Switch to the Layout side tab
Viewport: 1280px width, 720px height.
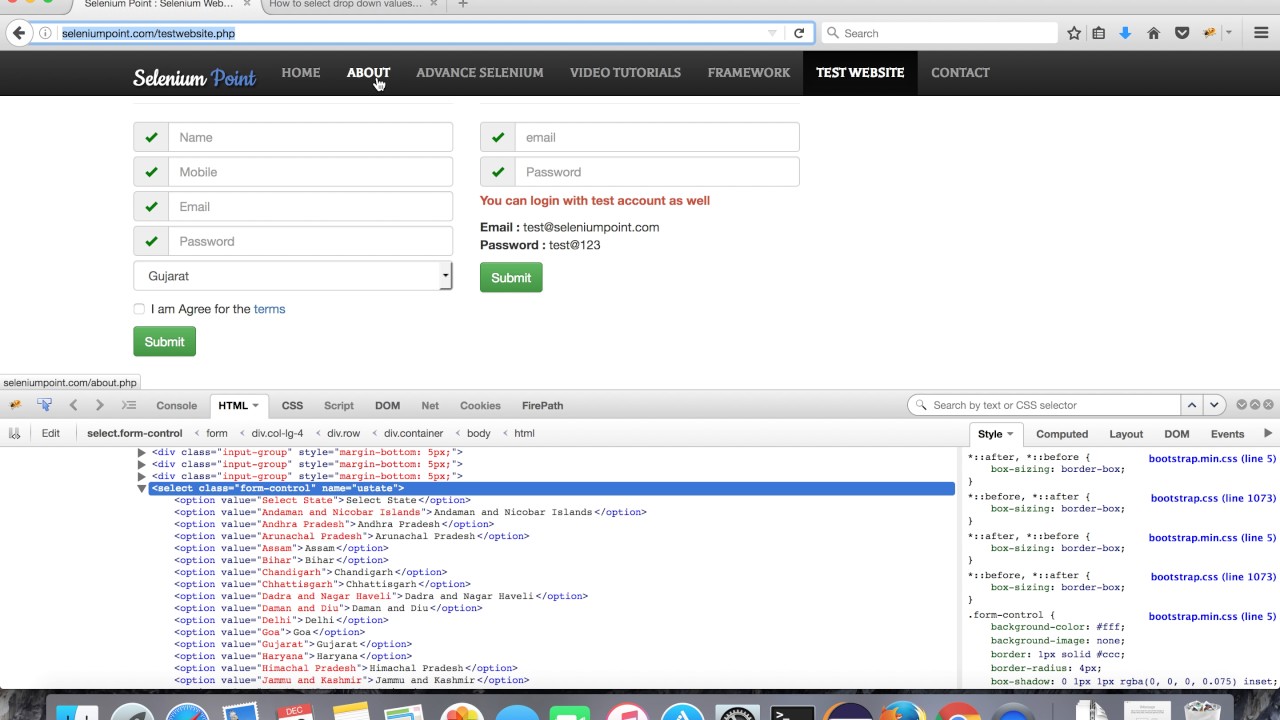pos(1126,434)
